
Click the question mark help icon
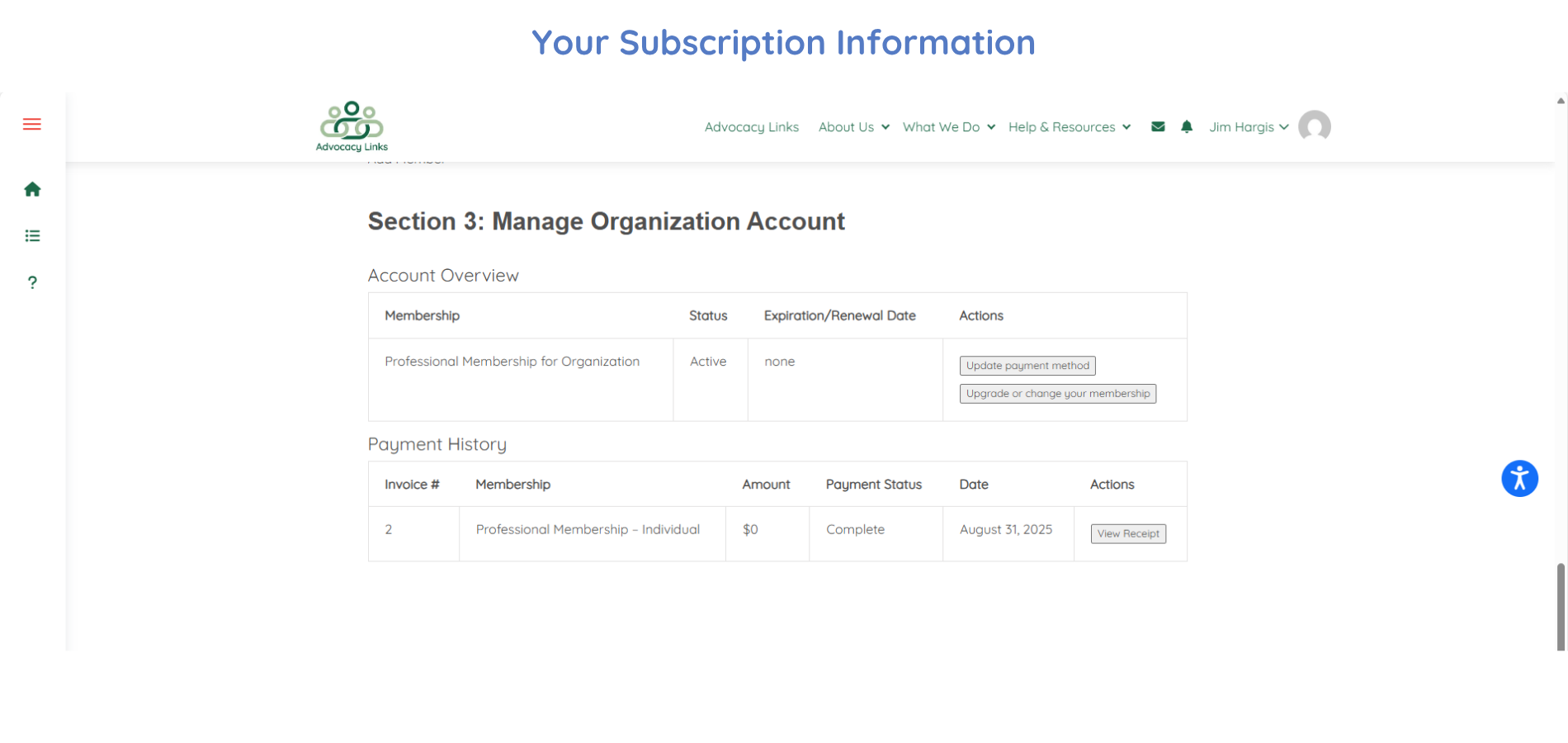pos(32,282)
